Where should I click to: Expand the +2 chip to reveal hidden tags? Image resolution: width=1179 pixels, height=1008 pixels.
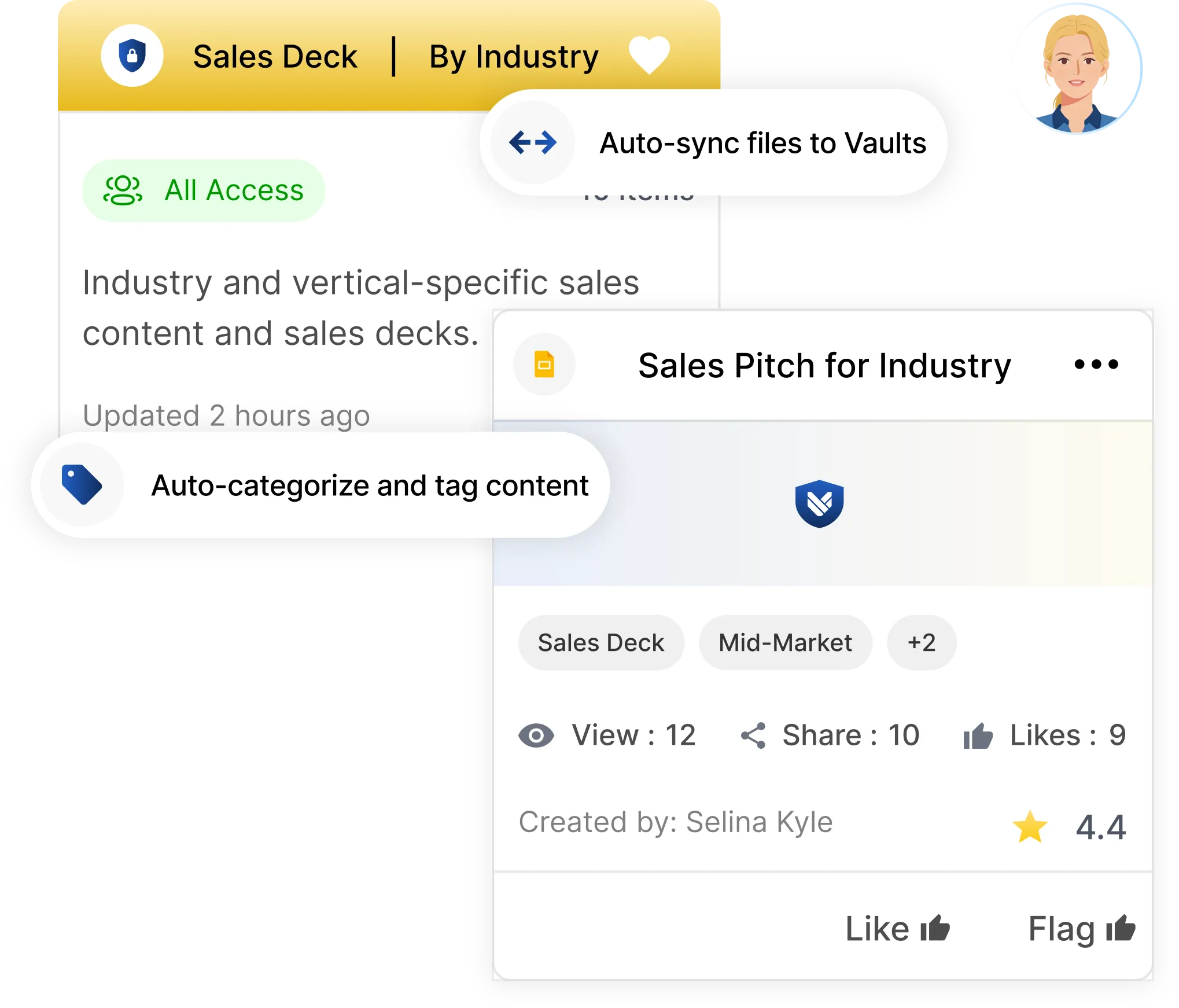coord(922,642)
